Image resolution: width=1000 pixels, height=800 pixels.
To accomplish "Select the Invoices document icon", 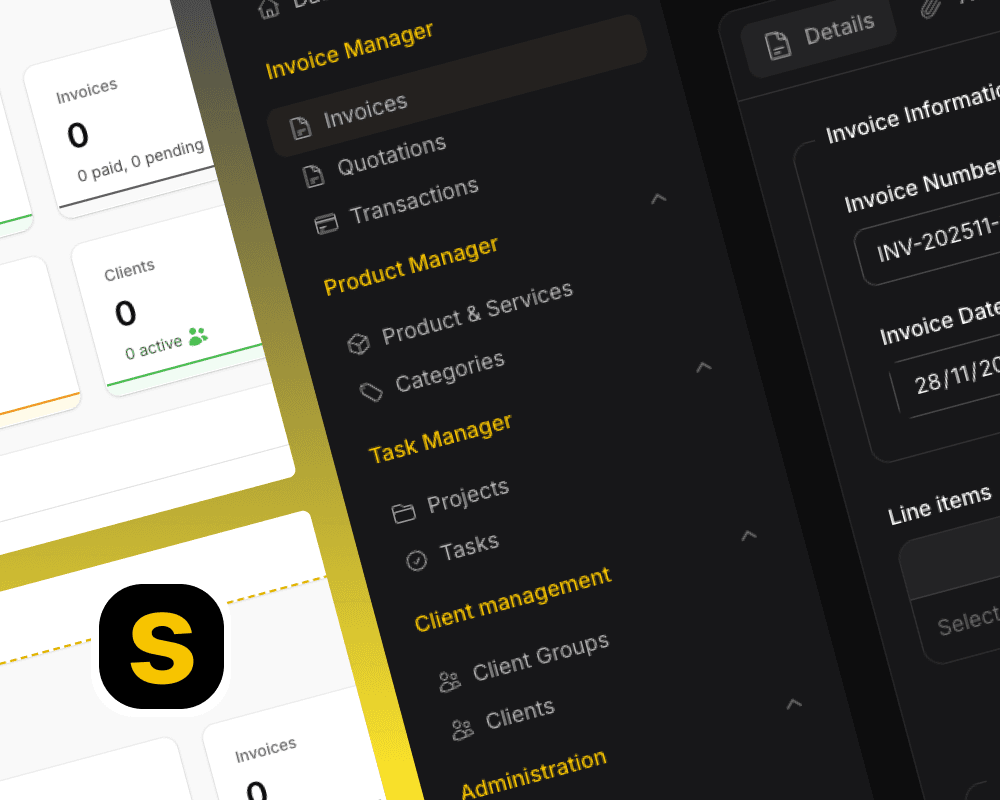I will (x=299, y=126).
